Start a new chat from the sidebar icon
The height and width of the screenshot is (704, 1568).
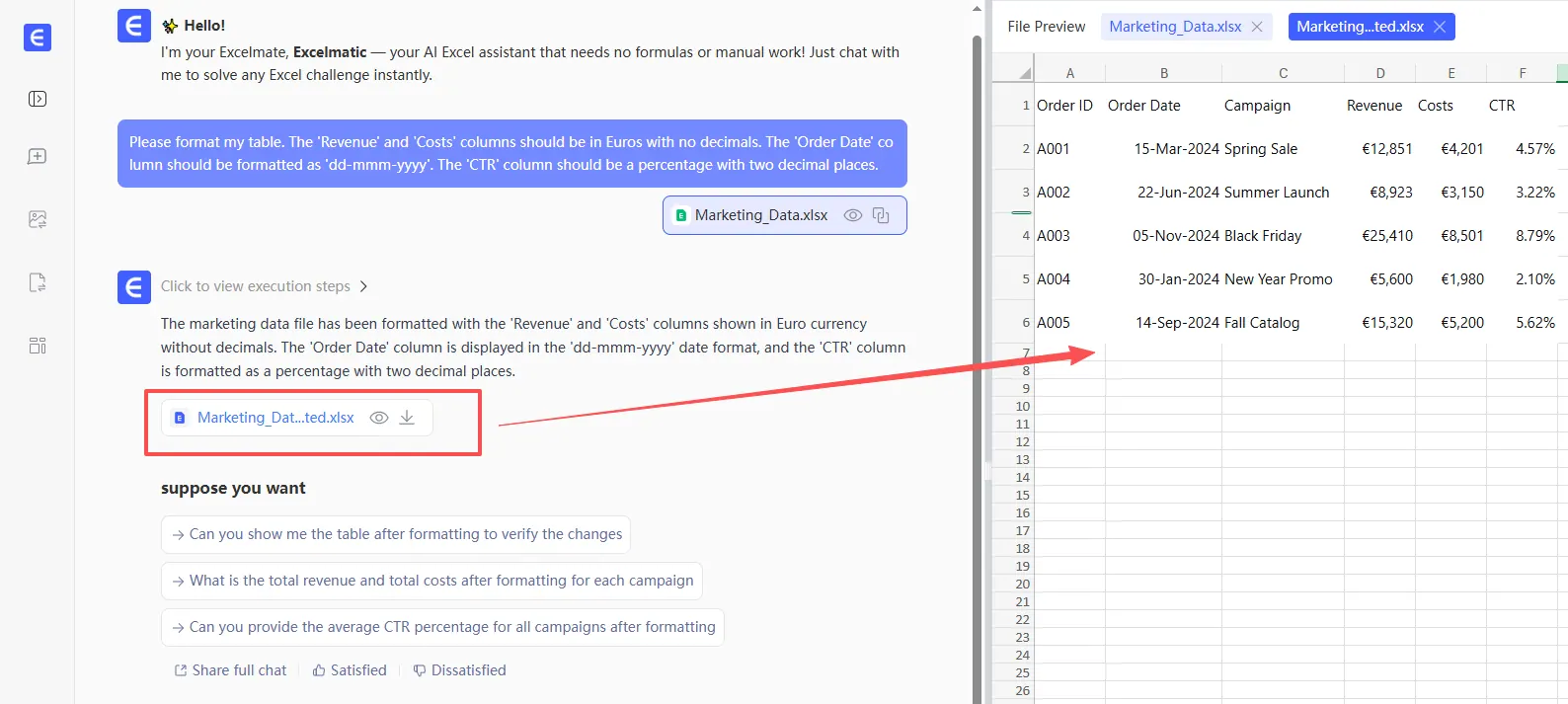38,157
